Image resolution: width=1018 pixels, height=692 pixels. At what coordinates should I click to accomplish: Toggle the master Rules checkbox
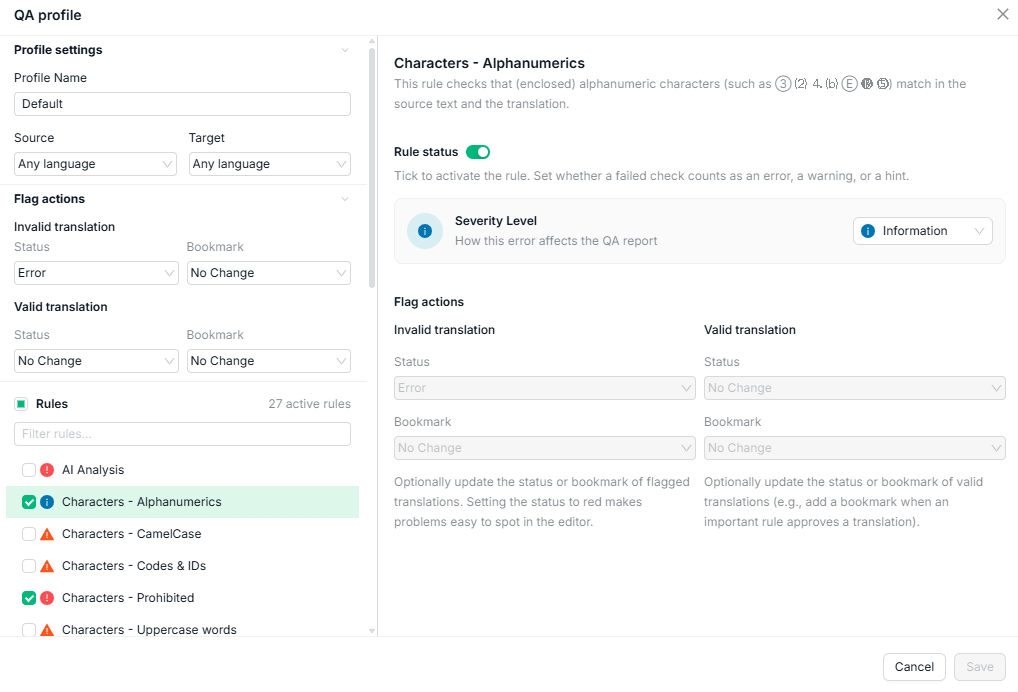click(21, 404)
